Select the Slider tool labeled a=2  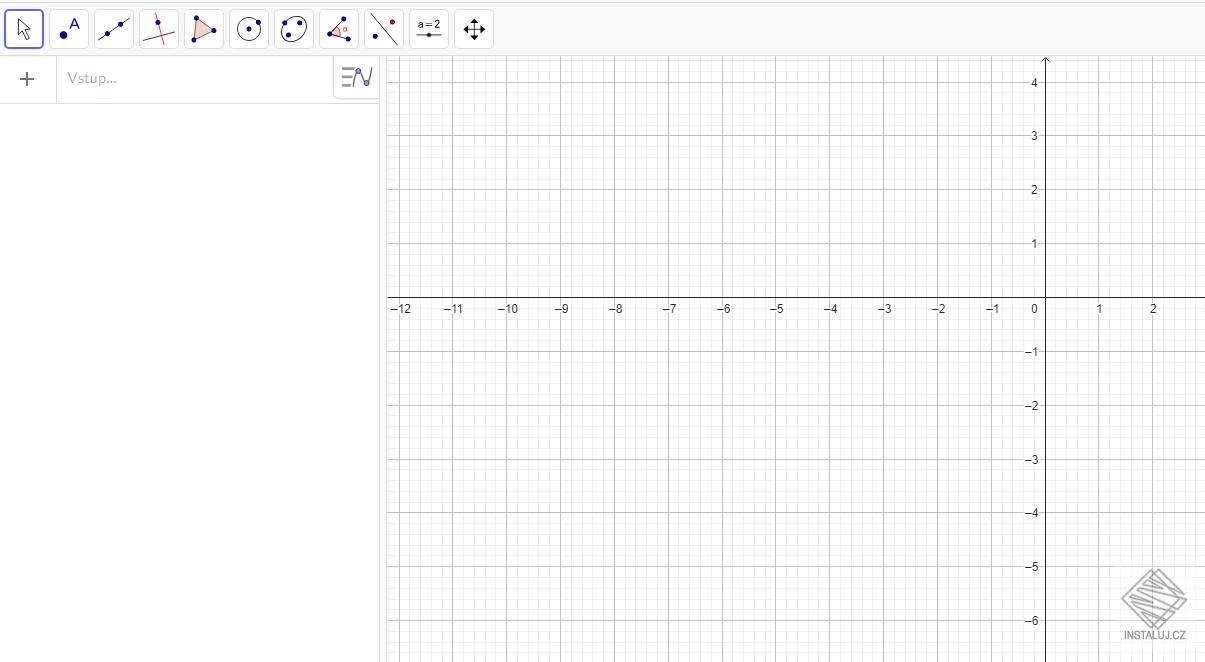[x=429, y=29]
